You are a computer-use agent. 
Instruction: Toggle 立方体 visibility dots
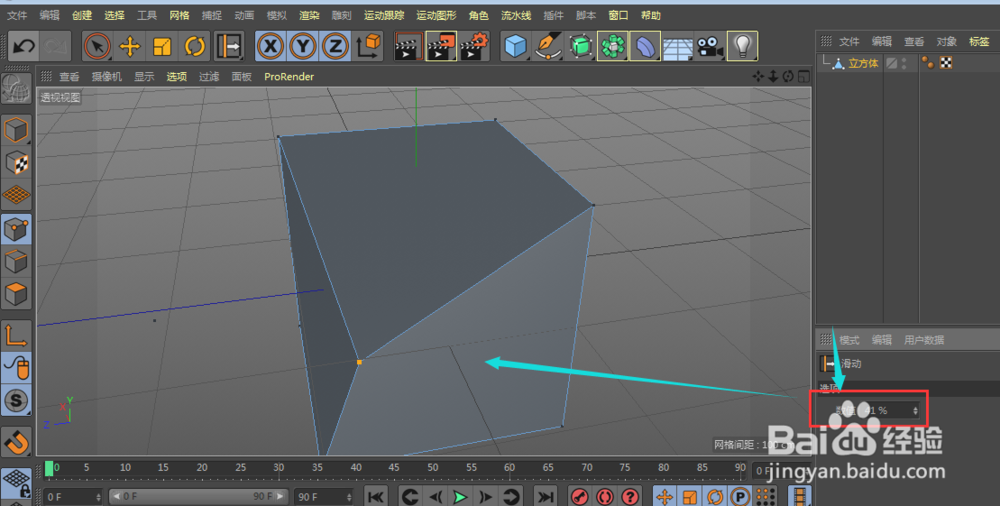904,63
